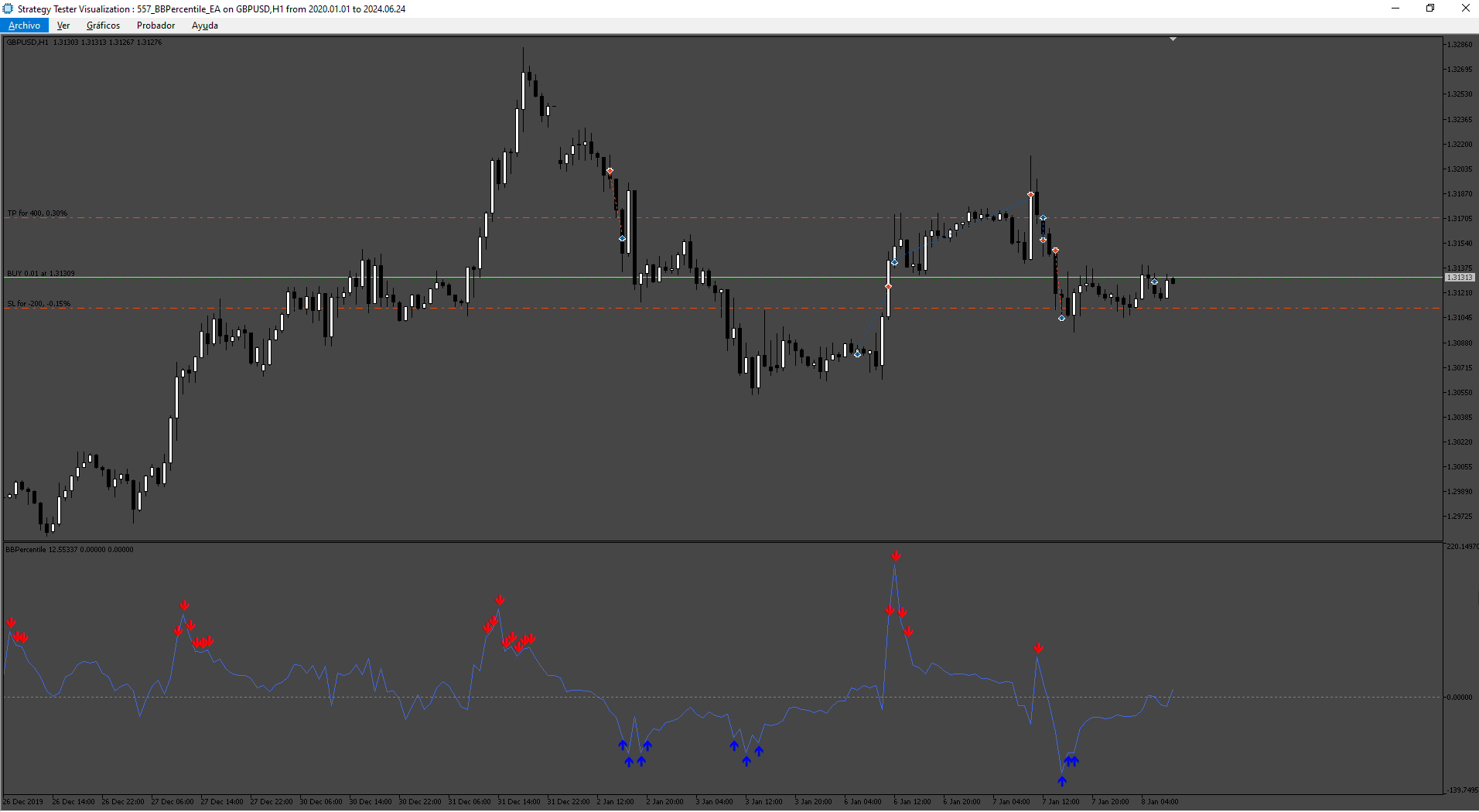This screenshot has width=1479, height=812.
Task: Click the 1.31045 price axis label
Action: coord(1460,318)
